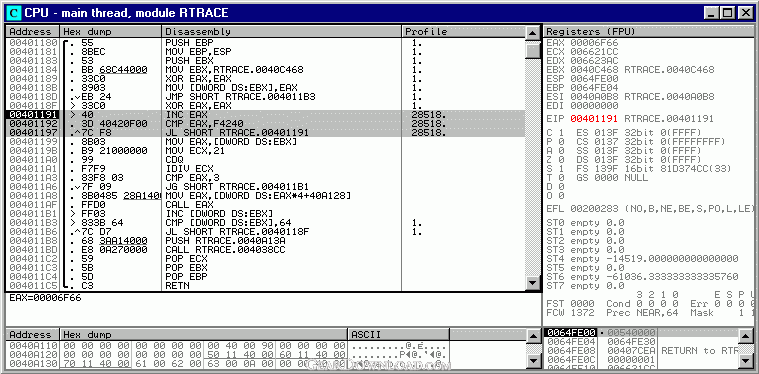Viewport: 759px width, 374px height.
Task: Click the stack pane scroll up arrow
Action: point(746,335)
